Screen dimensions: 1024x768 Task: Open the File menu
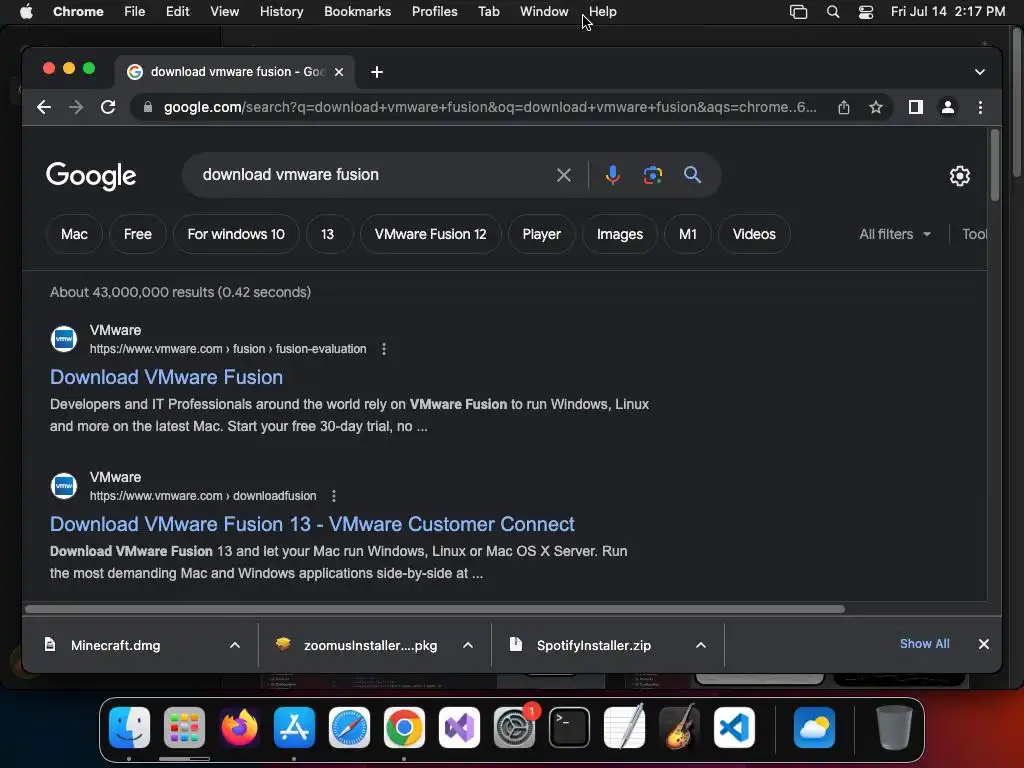tap(135, 11)
